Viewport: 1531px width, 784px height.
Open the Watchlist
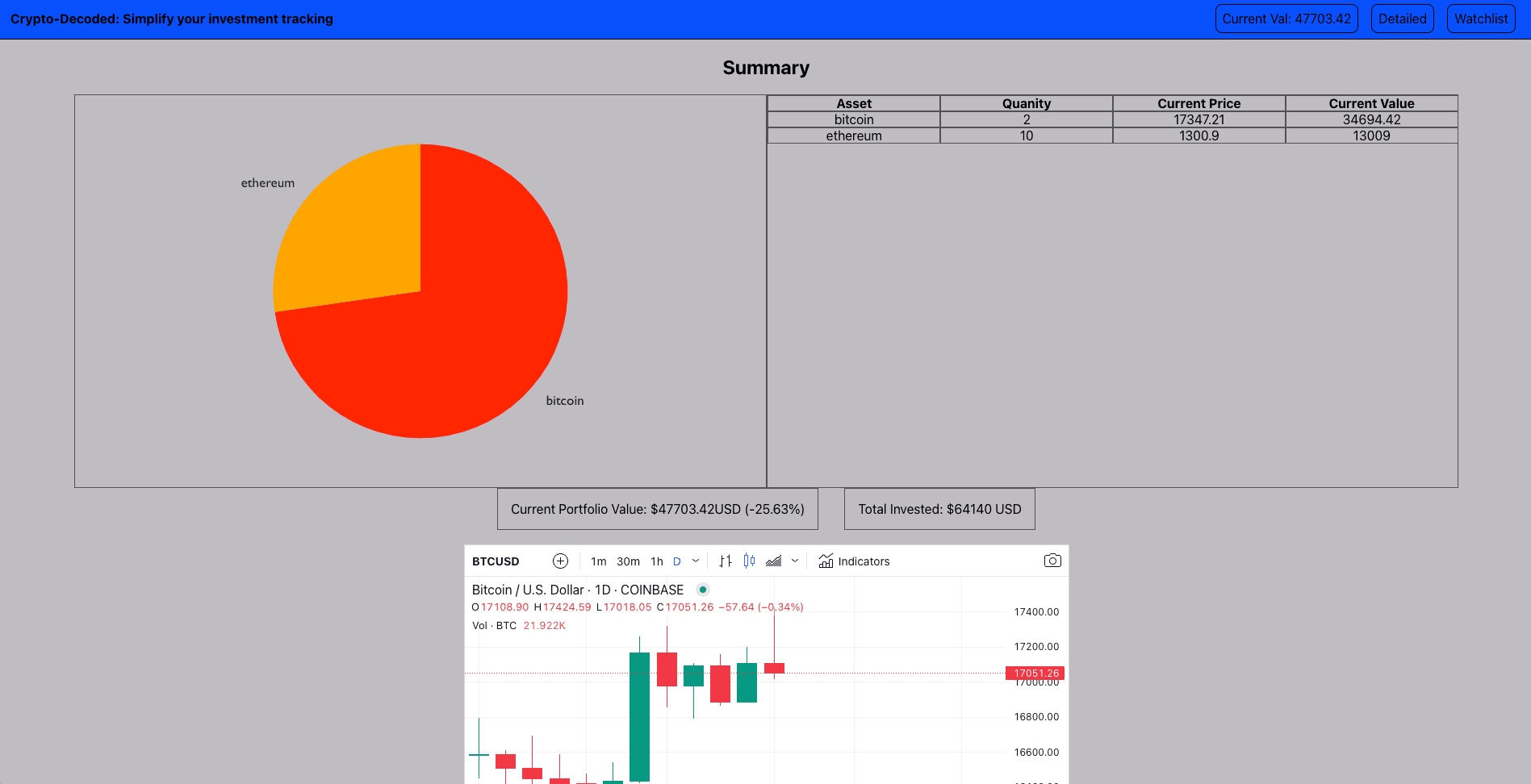pyautogui.click(x=1480, y=18)
